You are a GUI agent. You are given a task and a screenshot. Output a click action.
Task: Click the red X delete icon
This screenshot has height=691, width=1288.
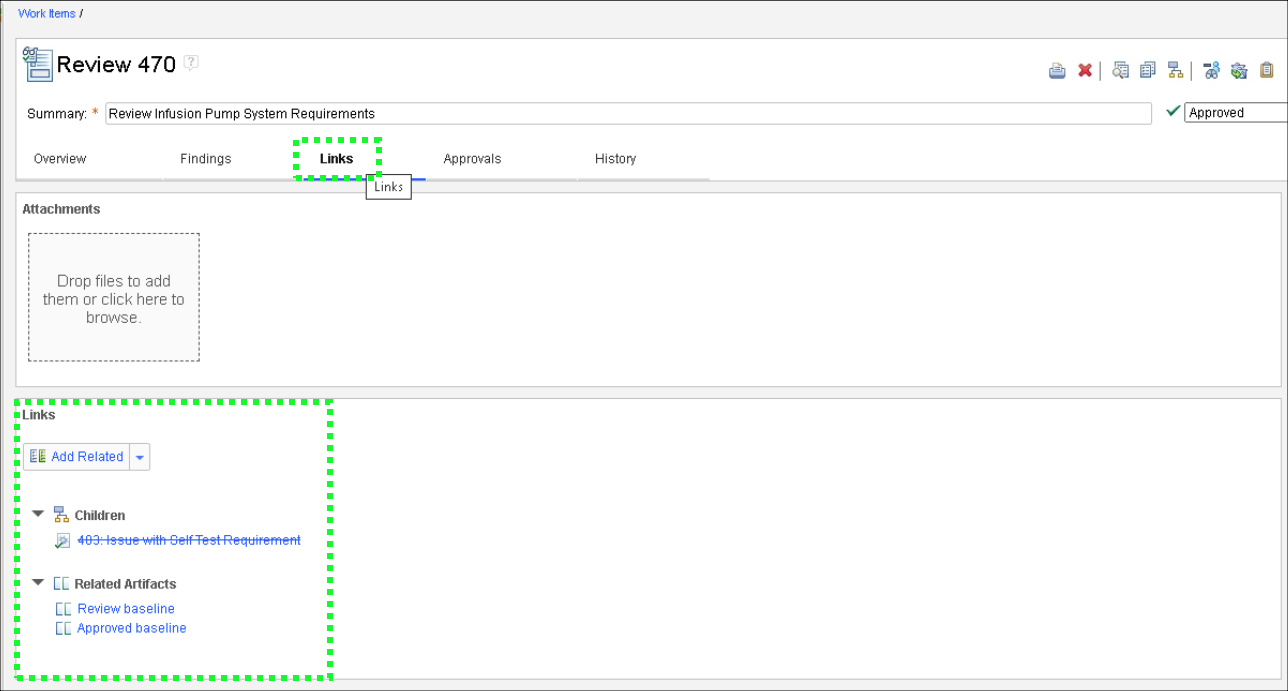click(x=1085, y=70)
